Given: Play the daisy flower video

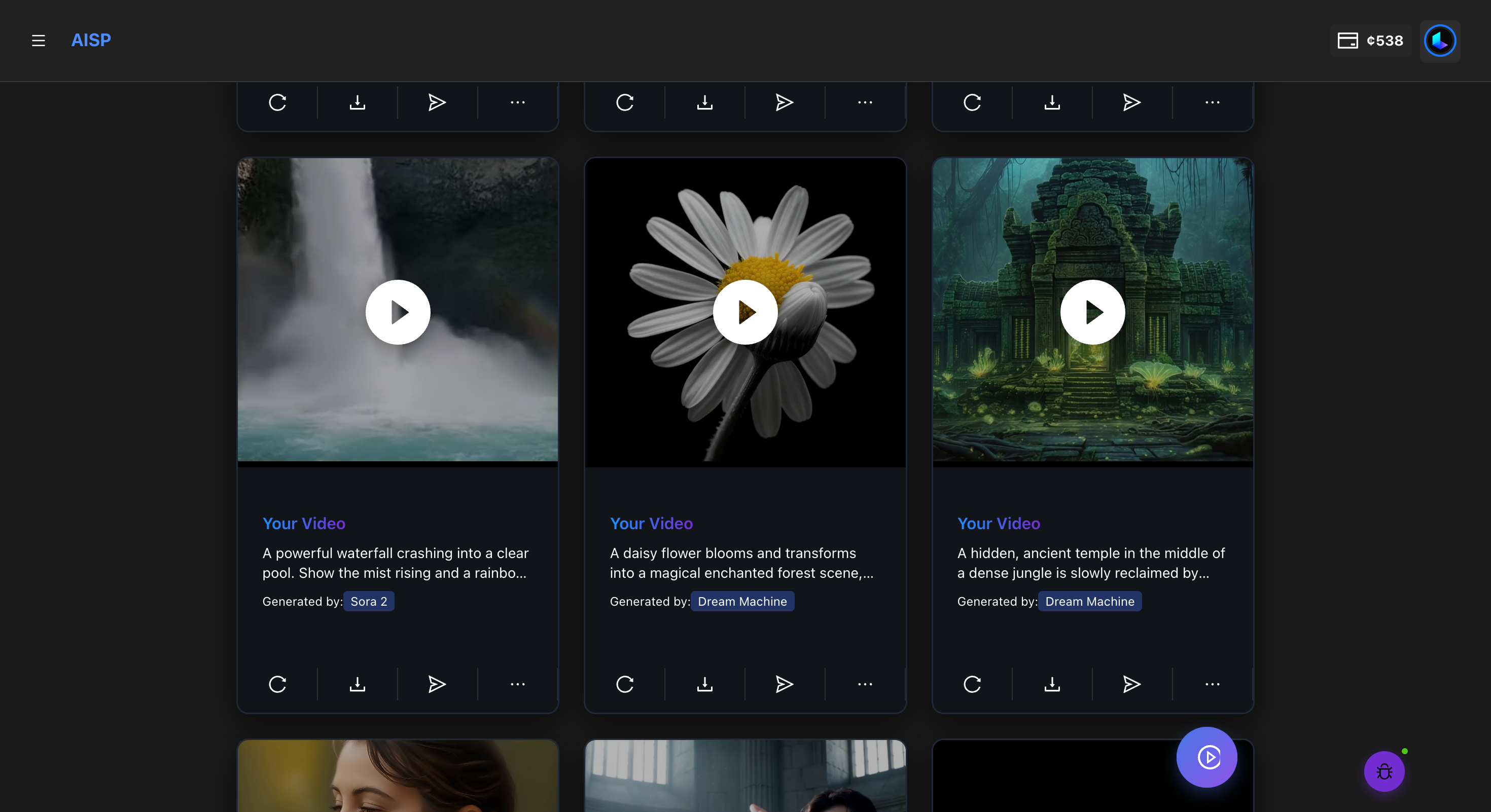Looking at the screenshot, I should point(745,312).
